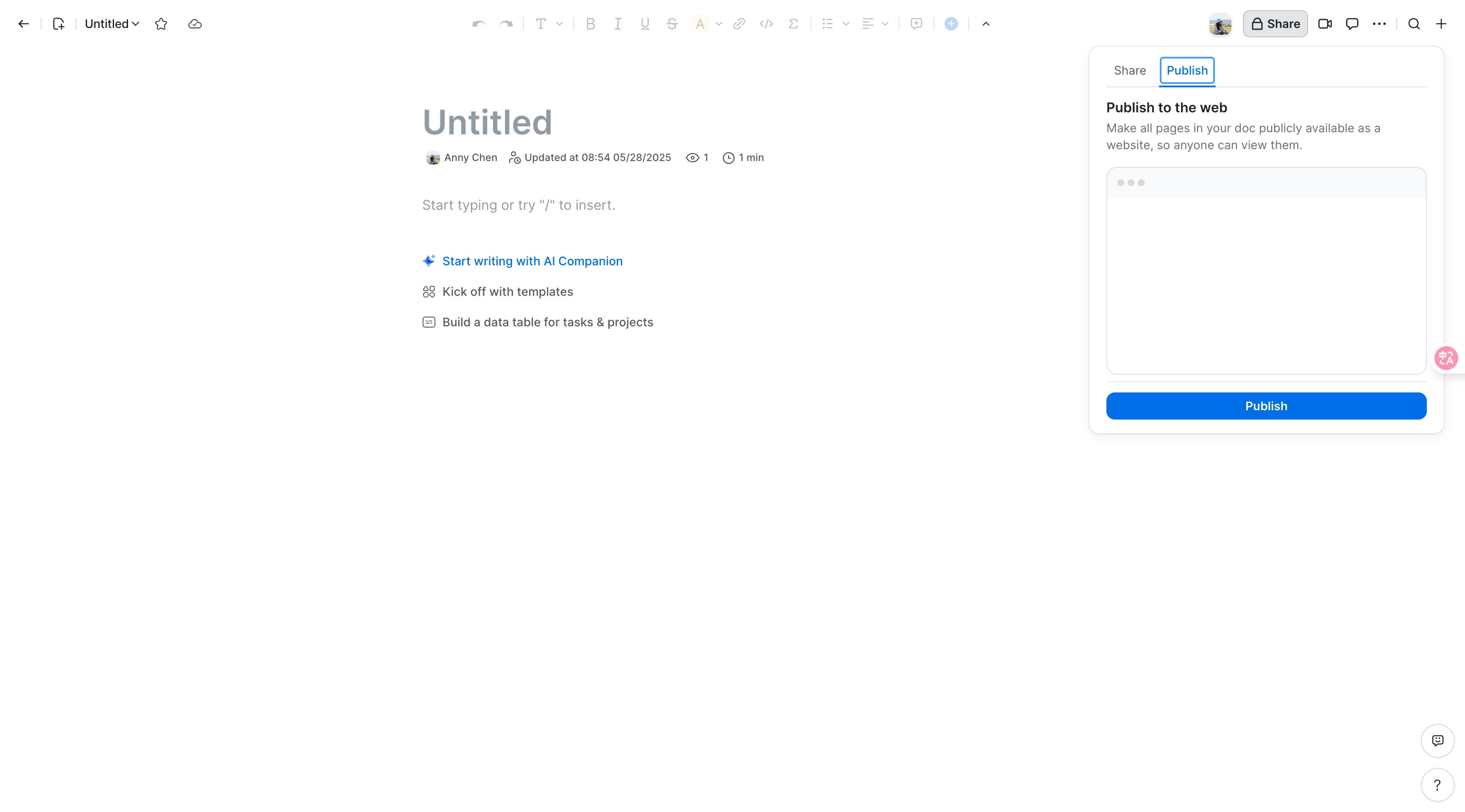Expand the Untitled document title dropdown

[112, 24]
